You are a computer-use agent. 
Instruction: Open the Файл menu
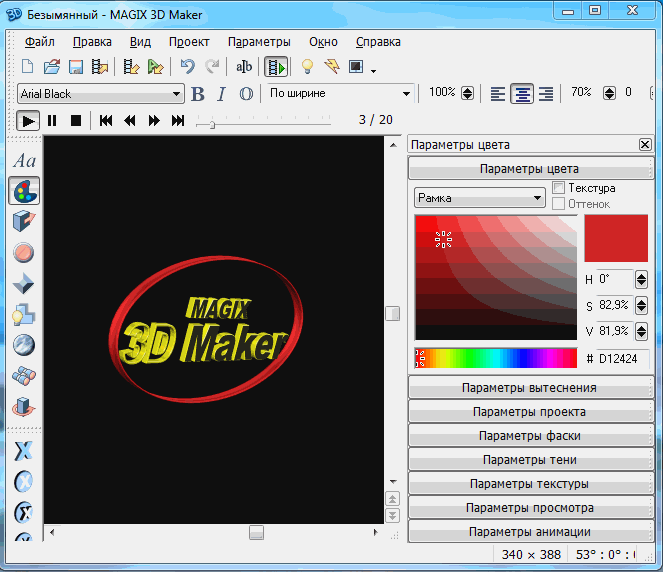click(40, 42)
